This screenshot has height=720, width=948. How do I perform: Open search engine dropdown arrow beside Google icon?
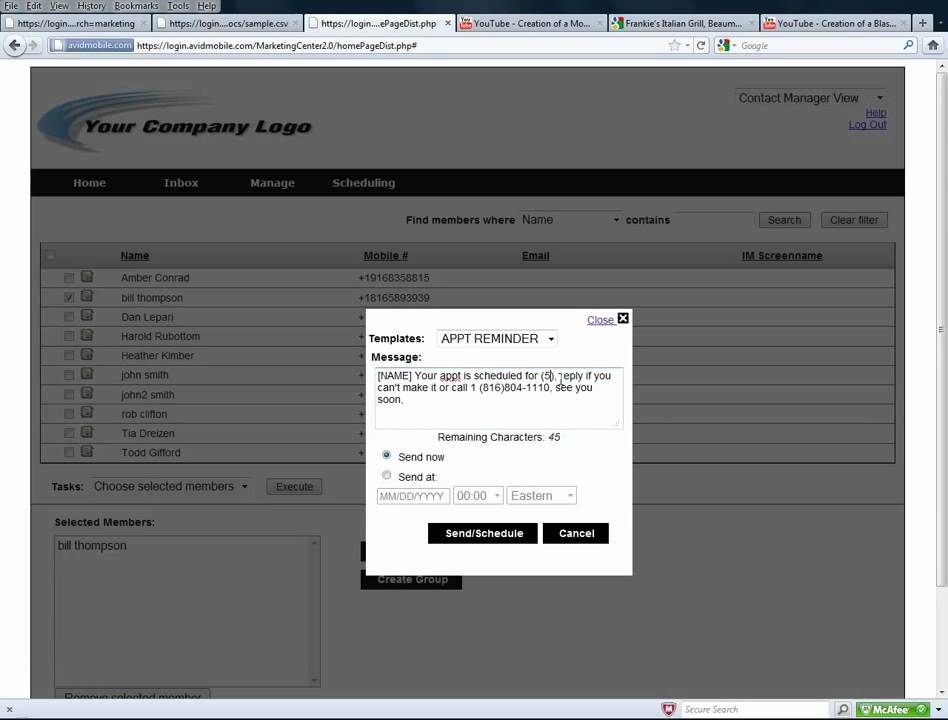[734, 46]
